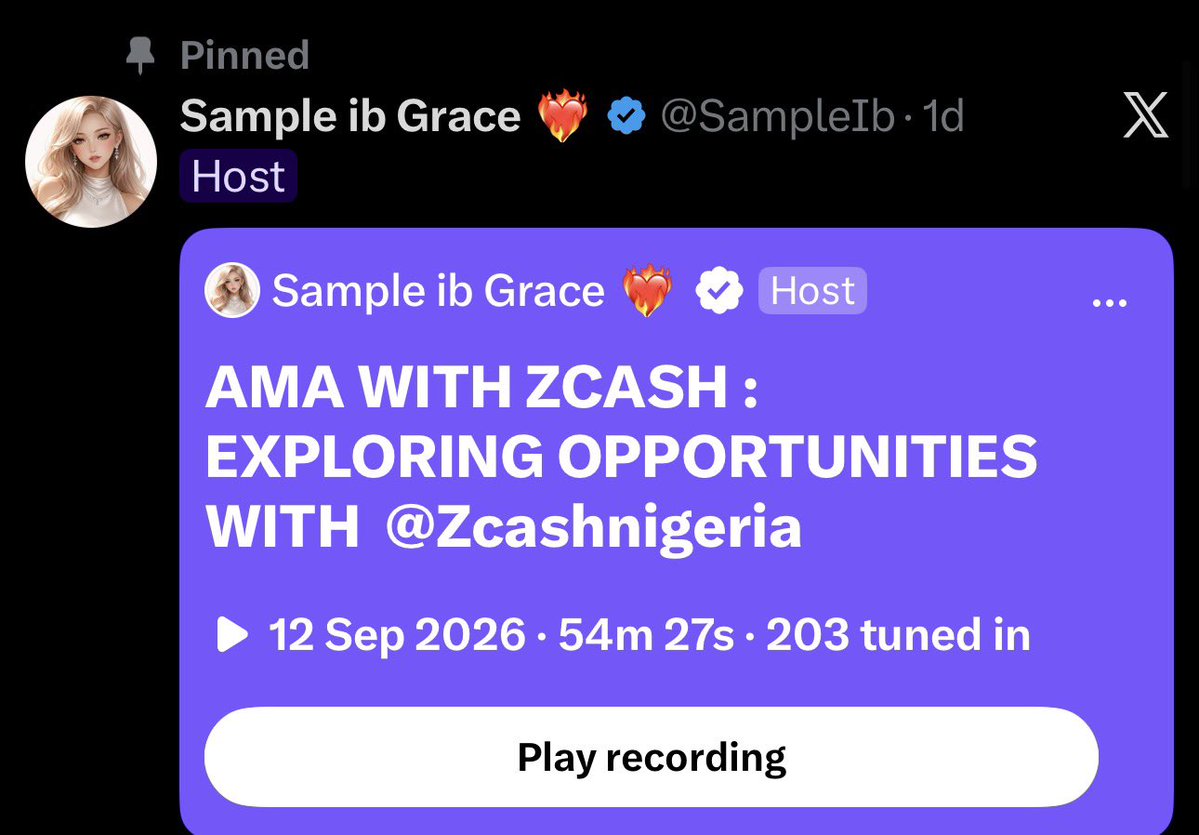This screenshot has height=835, width=1199.
Task: Open the three-dot menu on Space card
Action: [x=1110, y=303]
